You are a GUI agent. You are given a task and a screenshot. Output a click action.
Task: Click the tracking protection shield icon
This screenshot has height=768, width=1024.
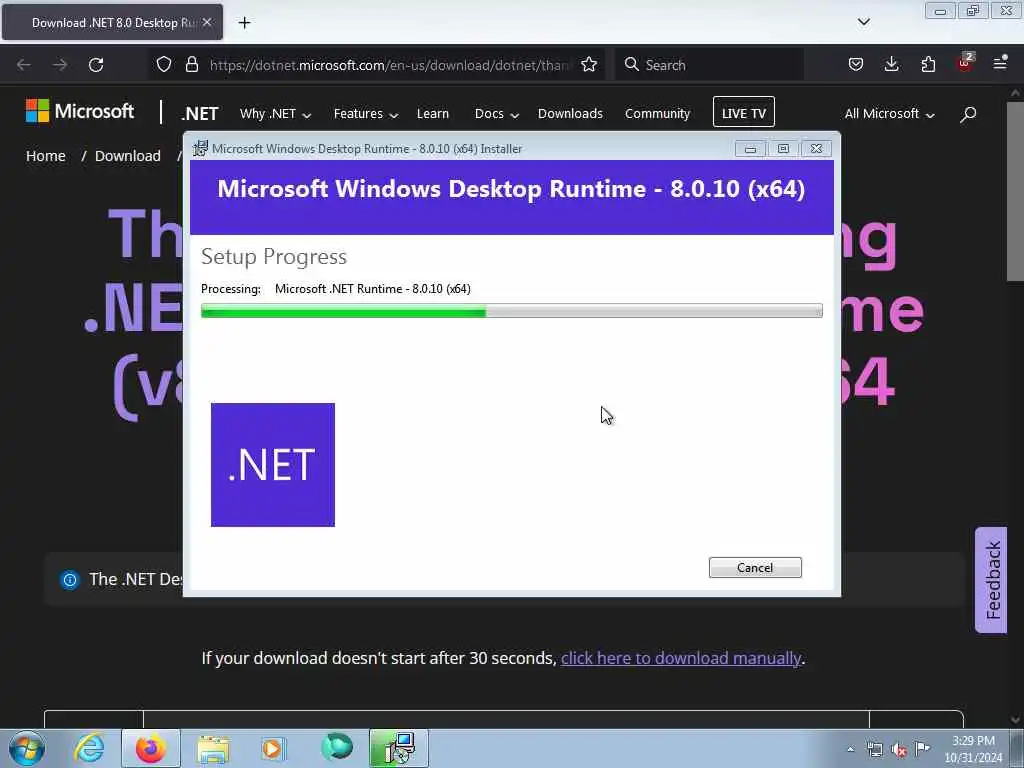click(x=164, y=65)
